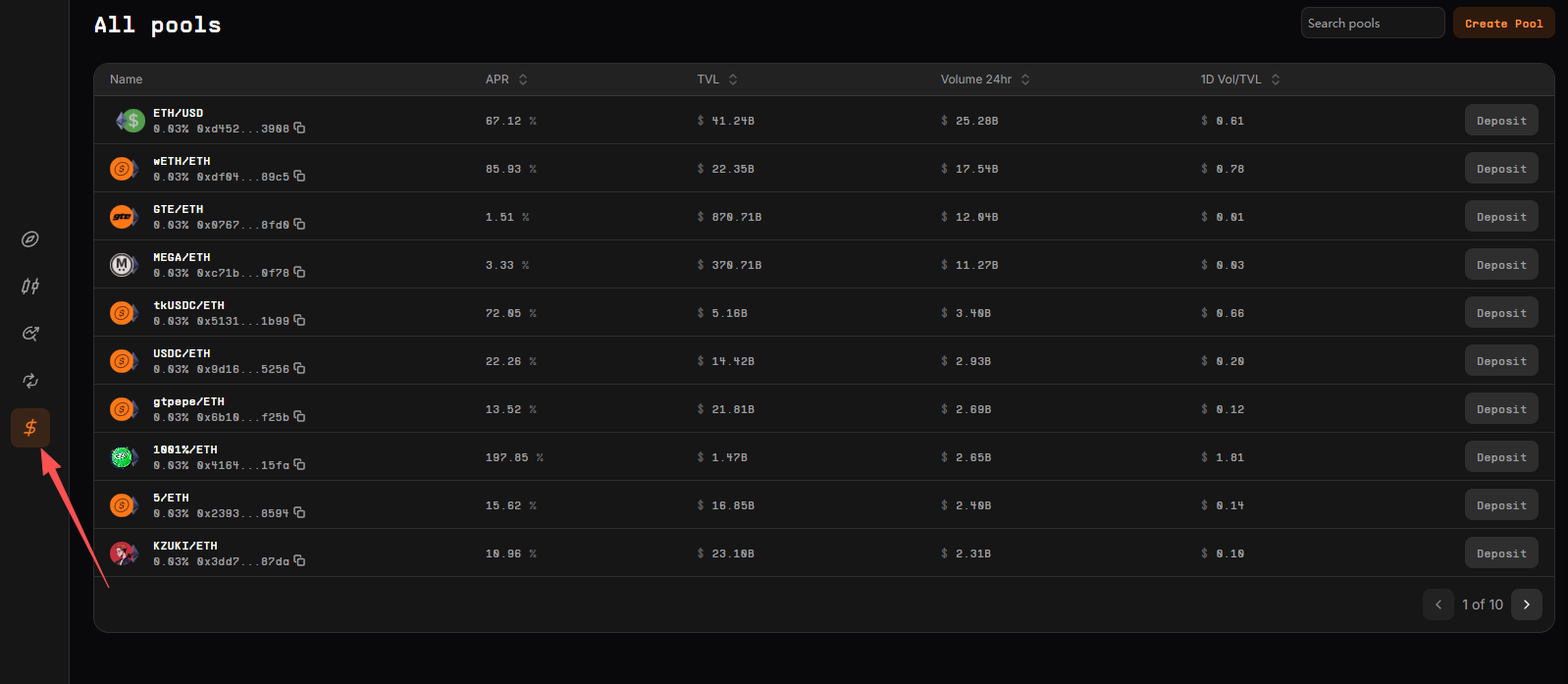Go to previous page of pools
Viewport: 1568px width, 684px height.
click(1437, 605)
